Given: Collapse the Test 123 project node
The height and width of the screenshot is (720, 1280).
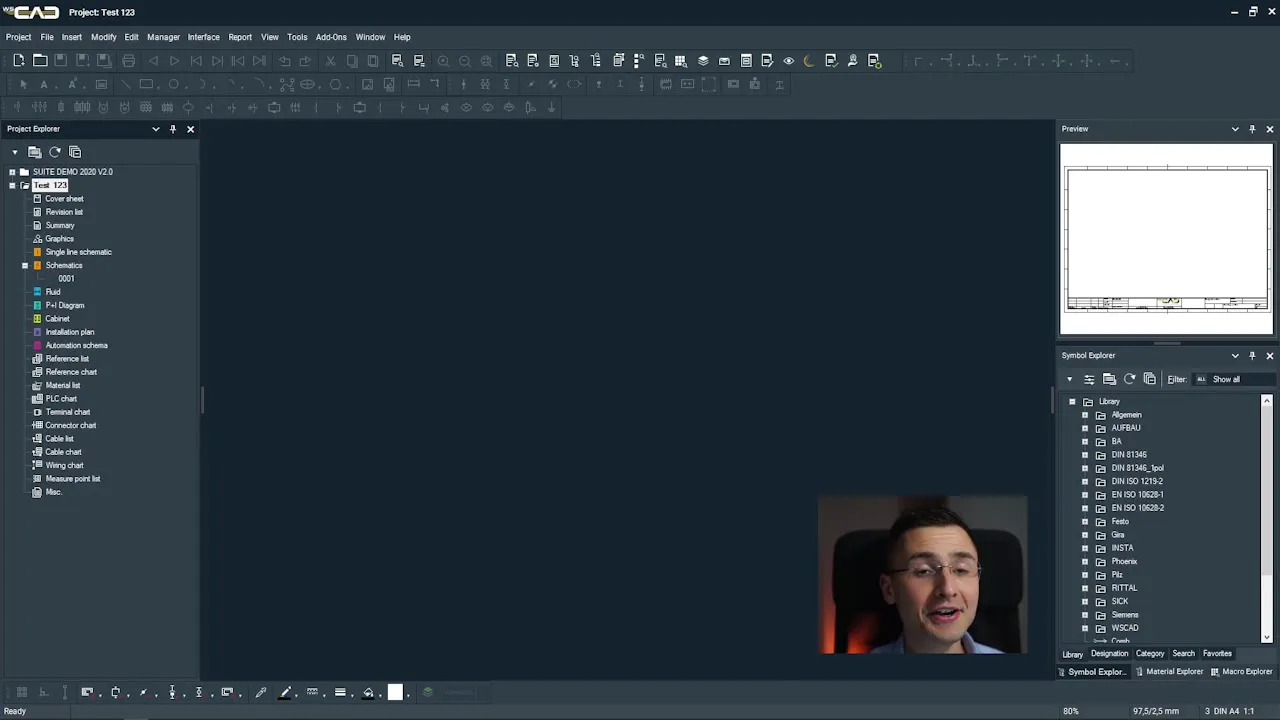Looking at the screenshot, I should (12, 185).
